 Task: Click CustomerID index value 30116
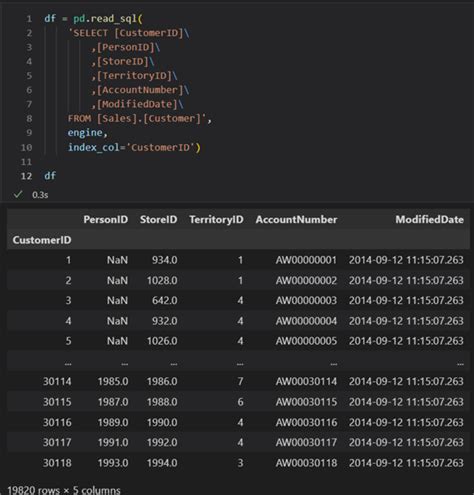tap(57, 422)
